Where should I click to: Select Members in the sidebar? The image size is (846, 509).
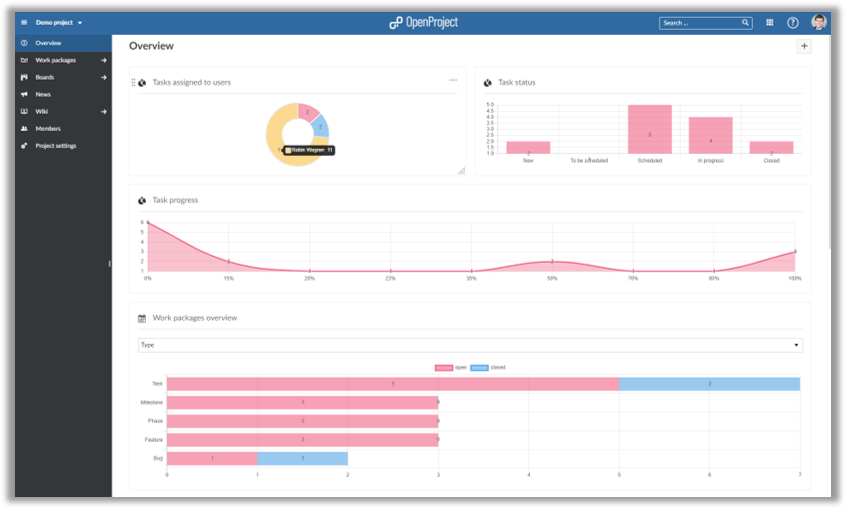click(x=48, y=128)
